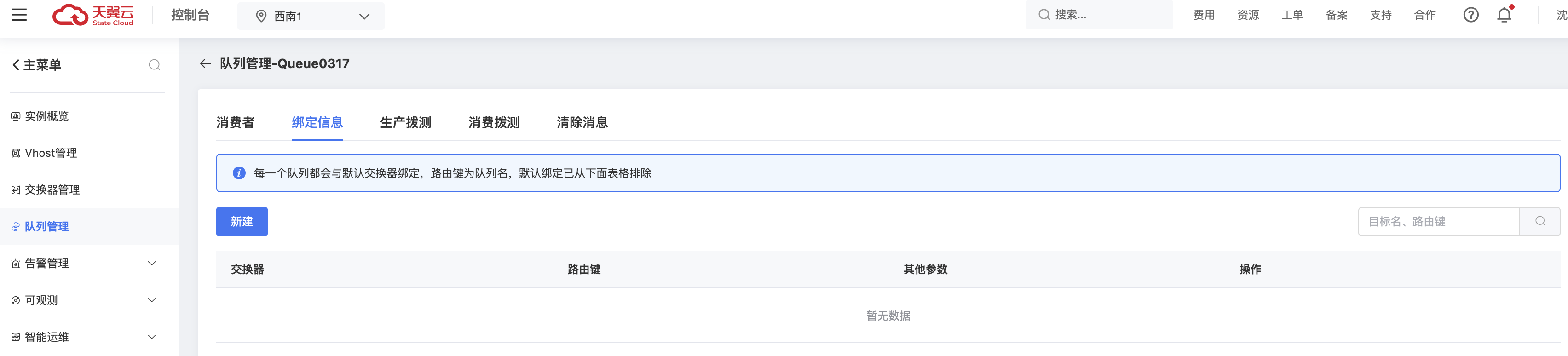Open the hamburger navigation menu
This screenshot has width=1568, height=356.
pos(19,15)
